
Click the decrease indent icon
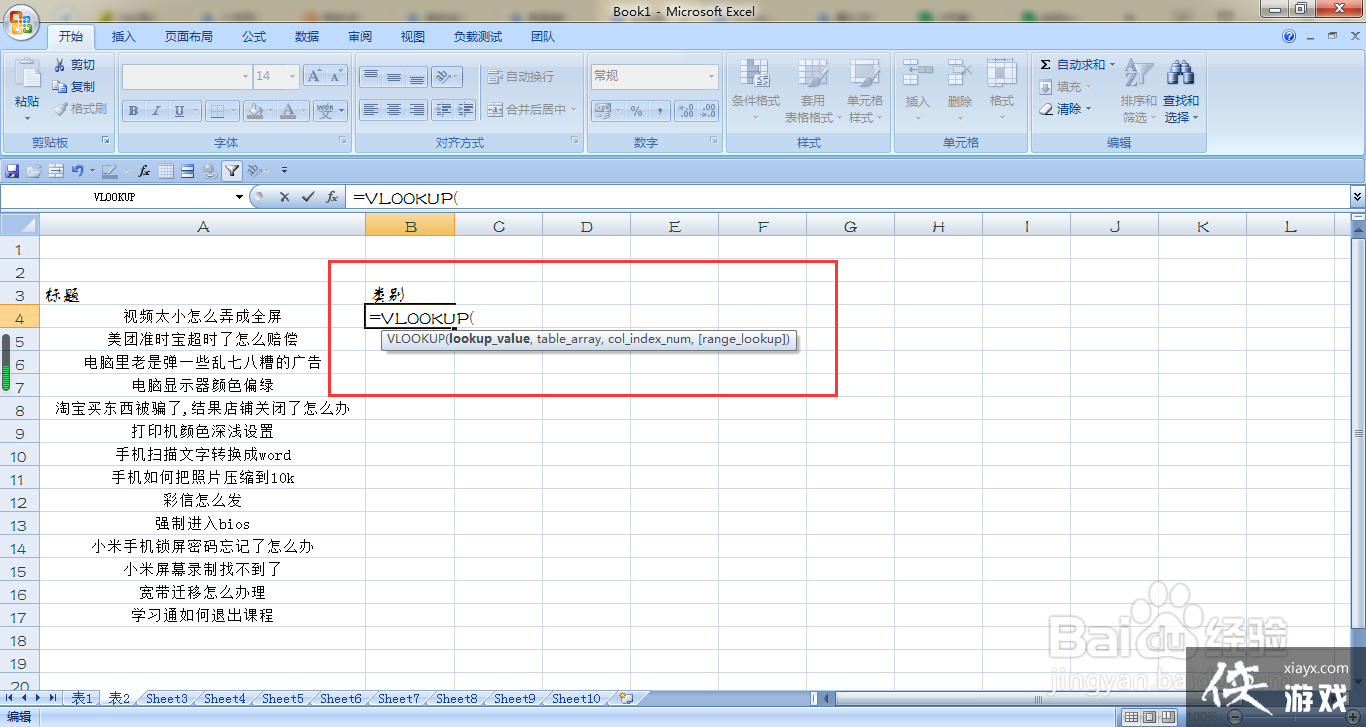tap(443, 110)
